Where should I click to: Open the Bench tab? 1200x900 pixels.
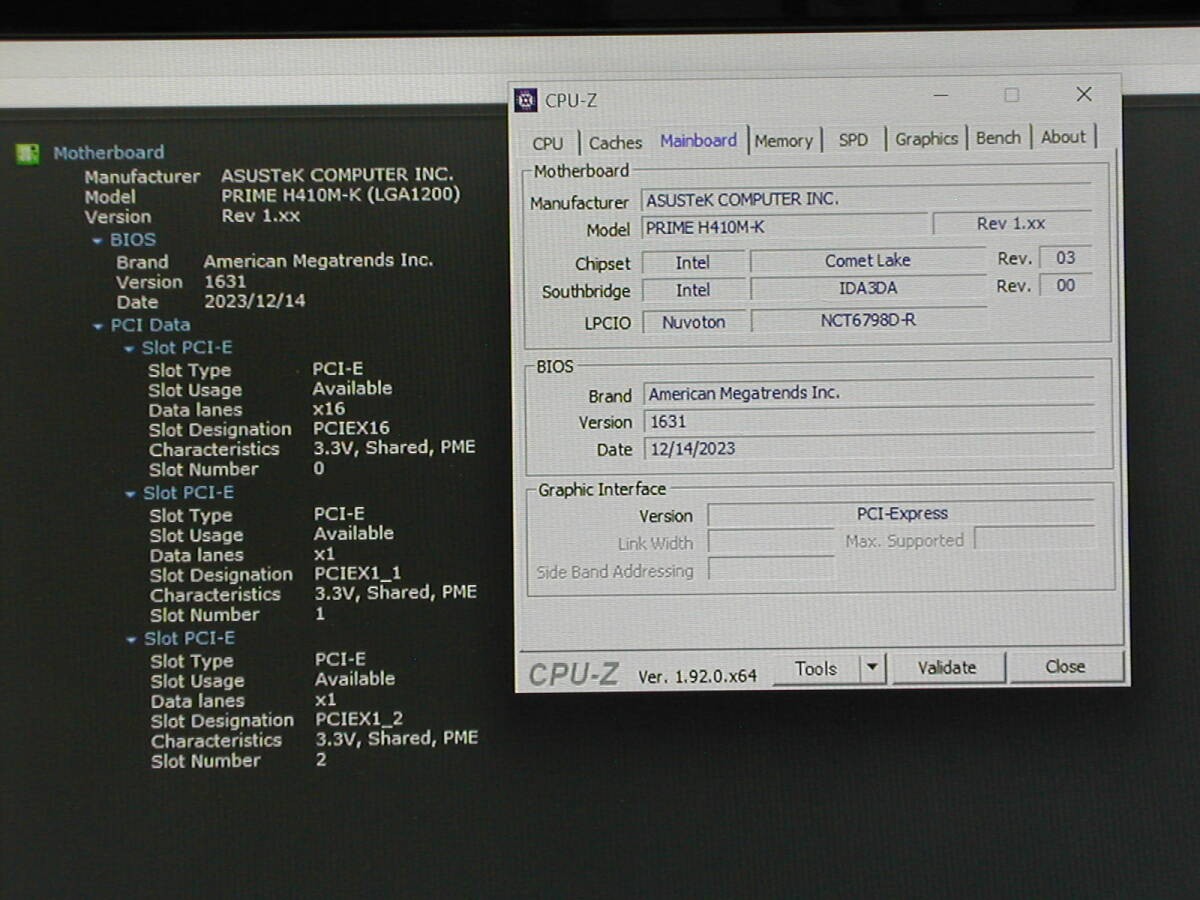998,138
